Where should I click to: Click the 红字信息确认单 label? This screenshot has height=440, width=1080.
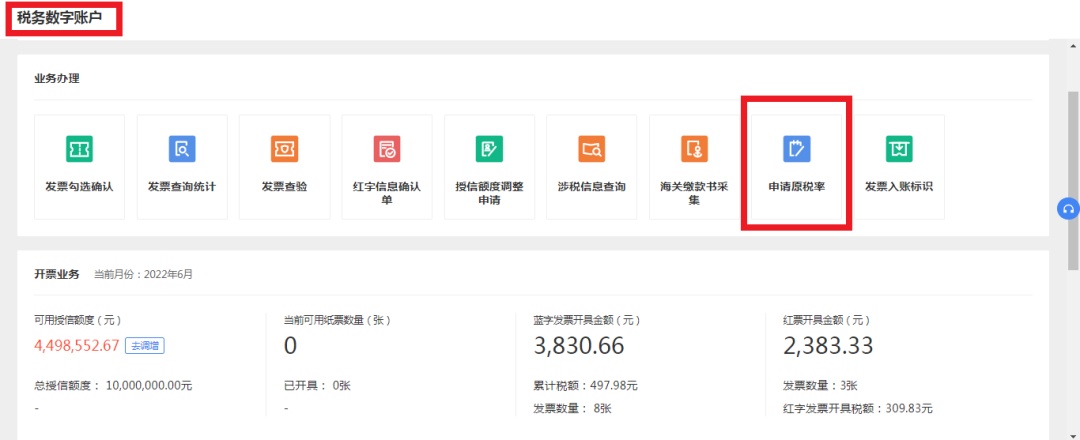(387, 193)
